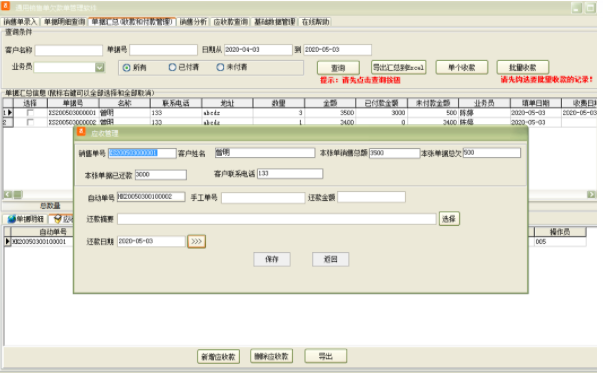Click the 单个收款 button
This screenshot has height=373, width=603.
click(x=461, y=67)
